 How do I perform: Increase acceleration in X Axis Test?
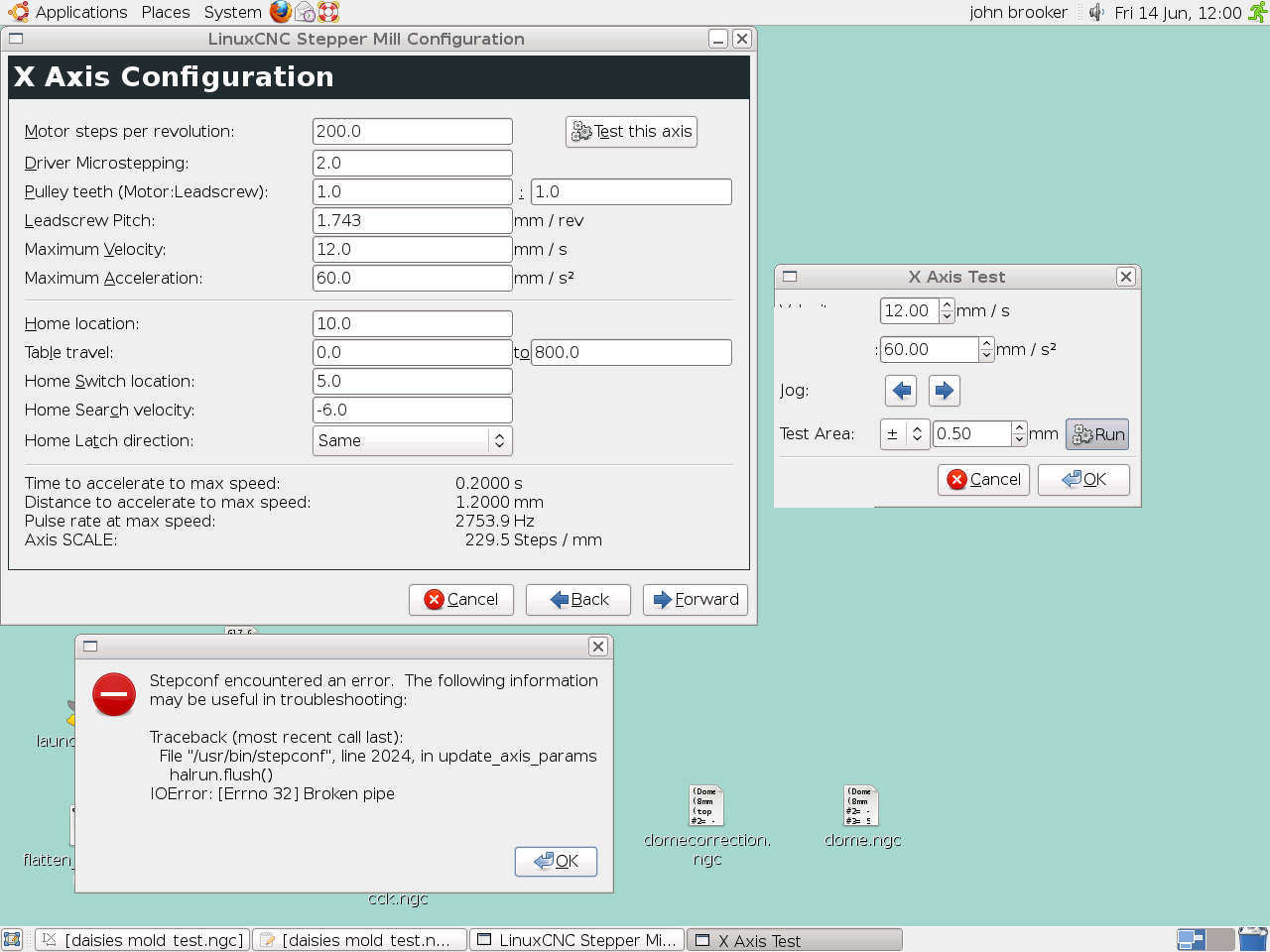click(986, 343)
